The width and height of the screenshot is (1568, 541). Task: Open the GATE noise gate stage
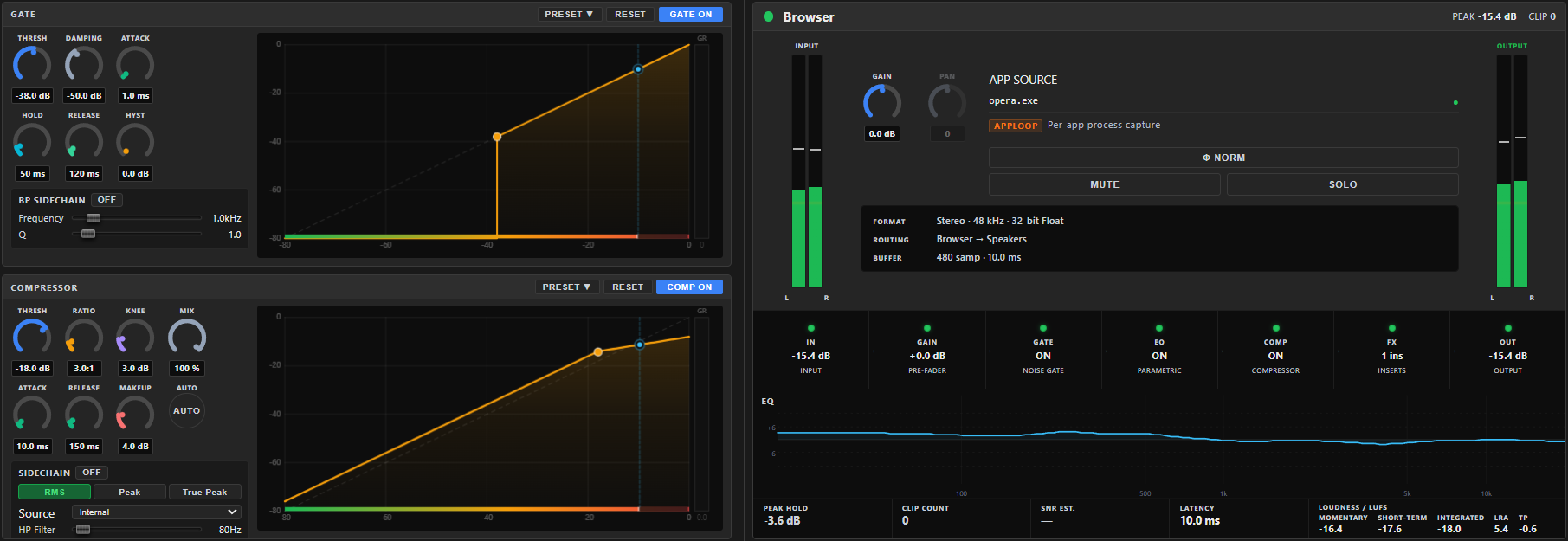point(1043,349)
